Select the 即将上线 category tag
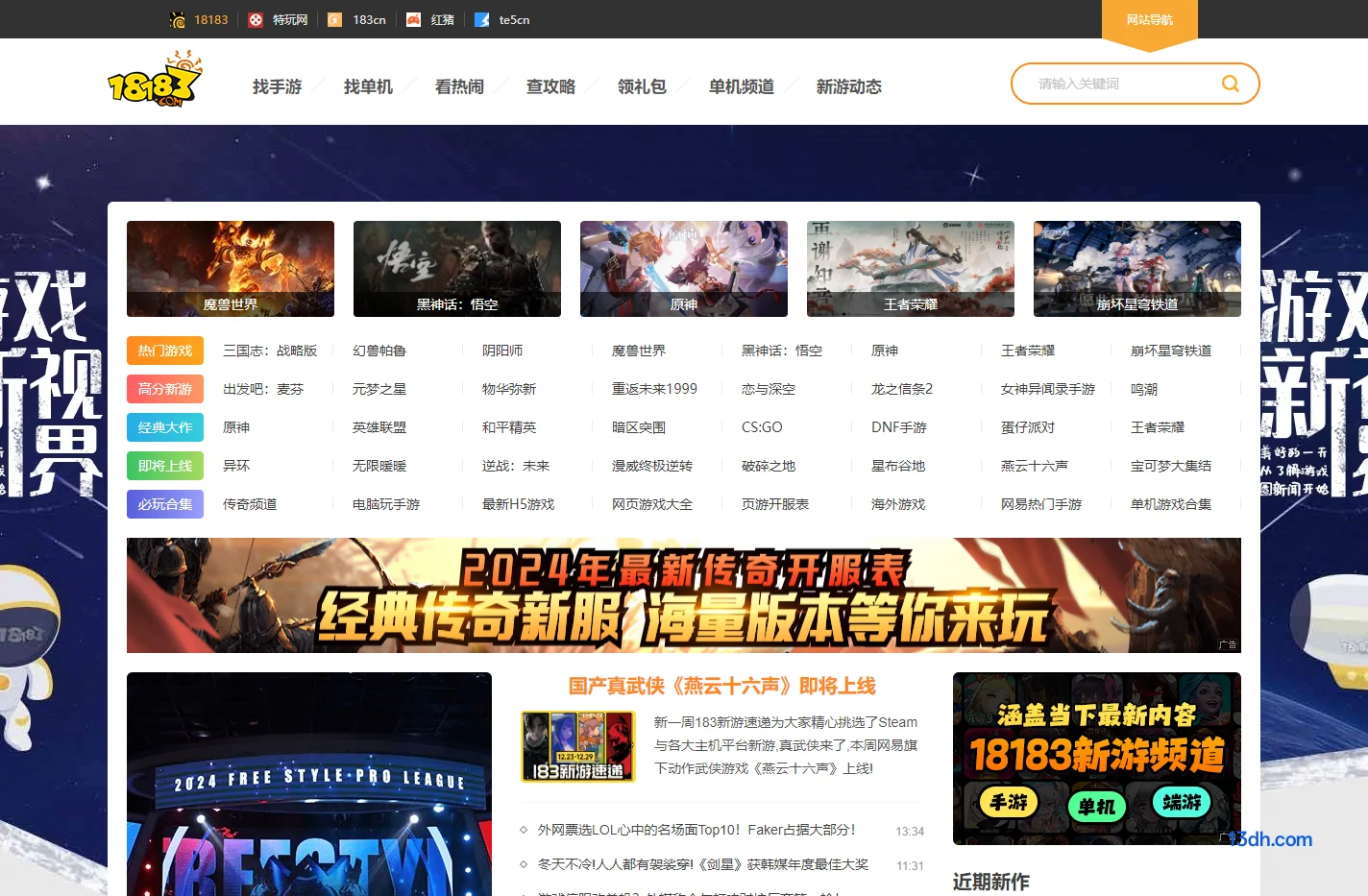The image size is (1368, 896). pyautogui.click(x=165, y=466)
